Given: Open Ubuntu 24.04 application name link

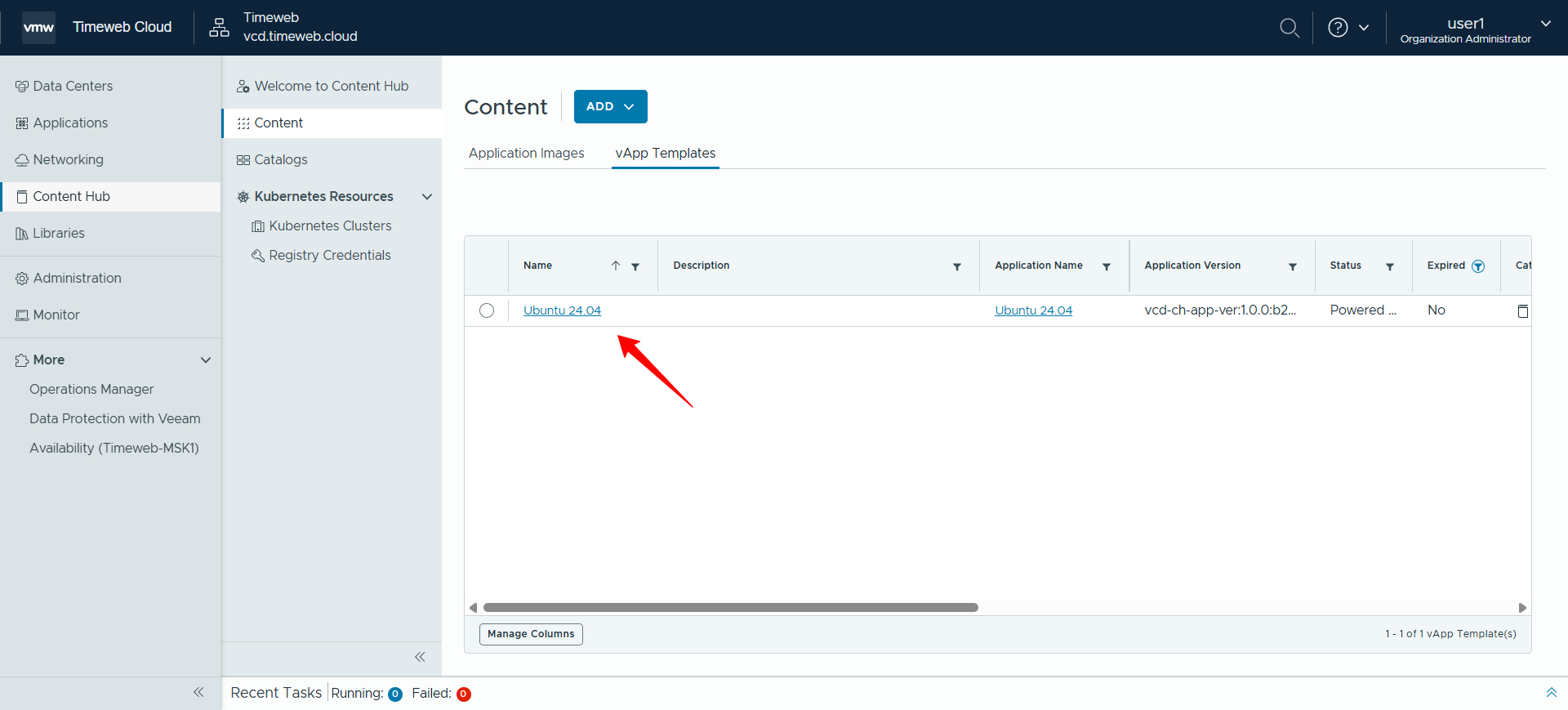Looking at the screenshot, I should tap(1033, 310).
